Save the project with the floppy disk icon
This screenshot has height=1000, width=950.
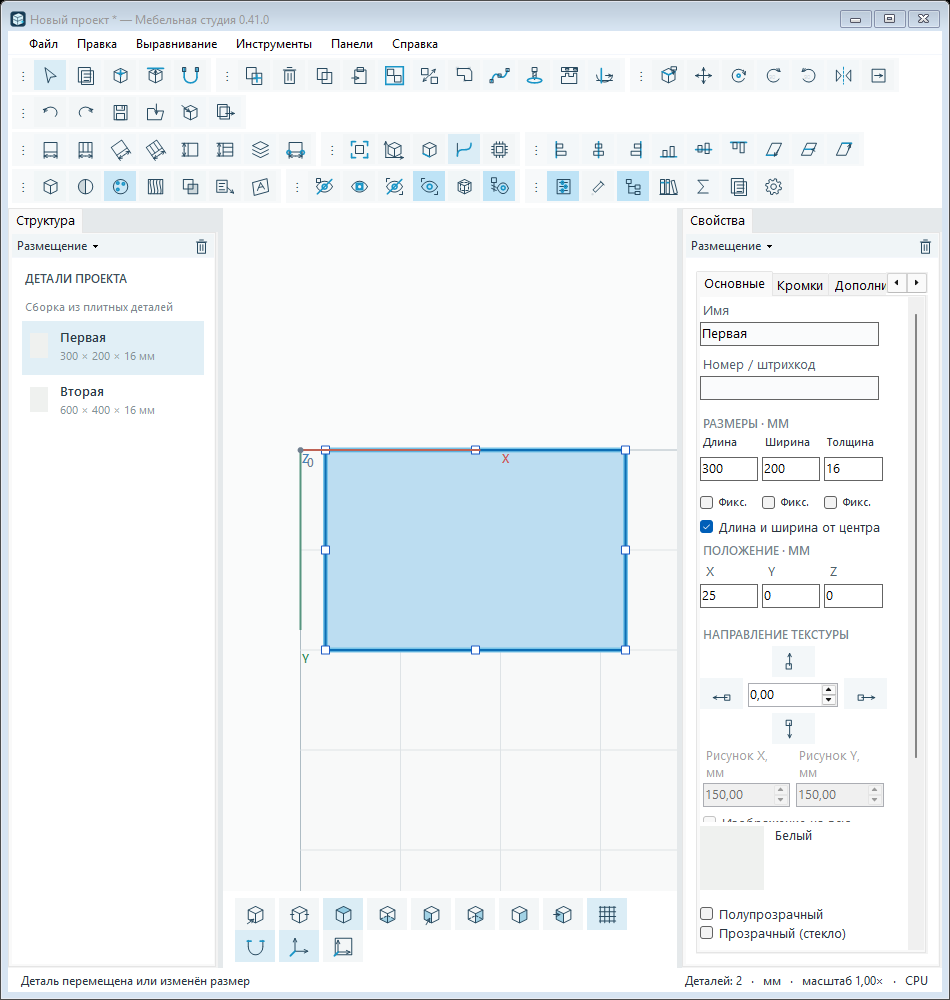tap(120, 112)
